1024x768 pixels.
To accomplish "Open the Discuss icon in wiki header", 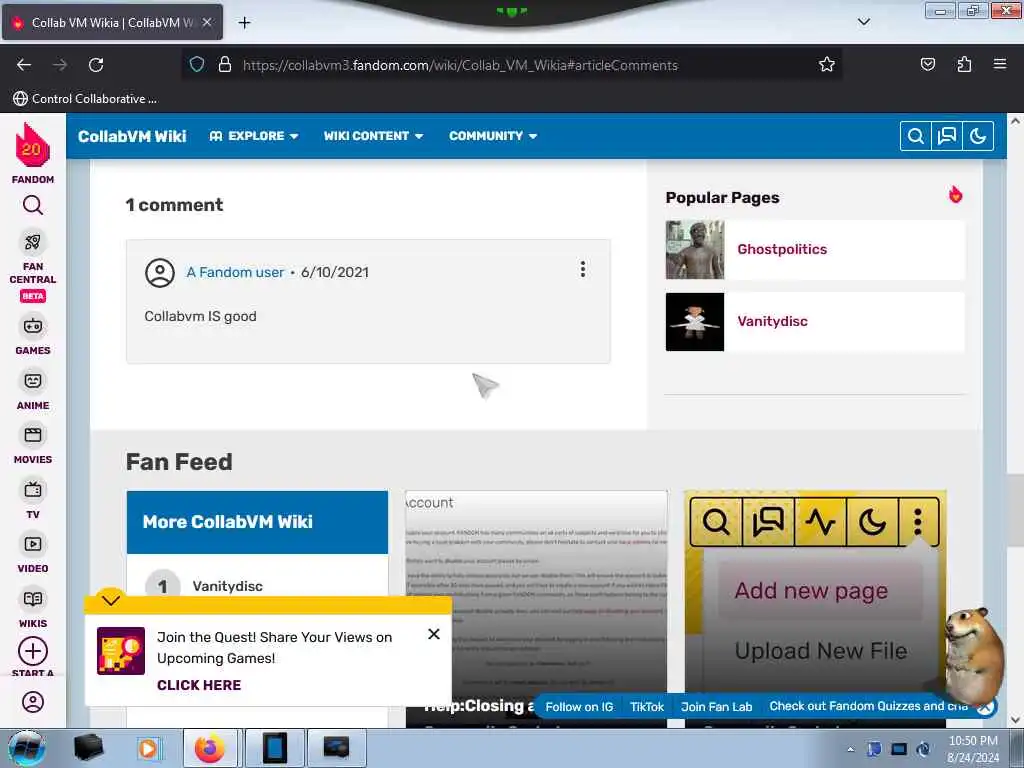I will 946,136.
